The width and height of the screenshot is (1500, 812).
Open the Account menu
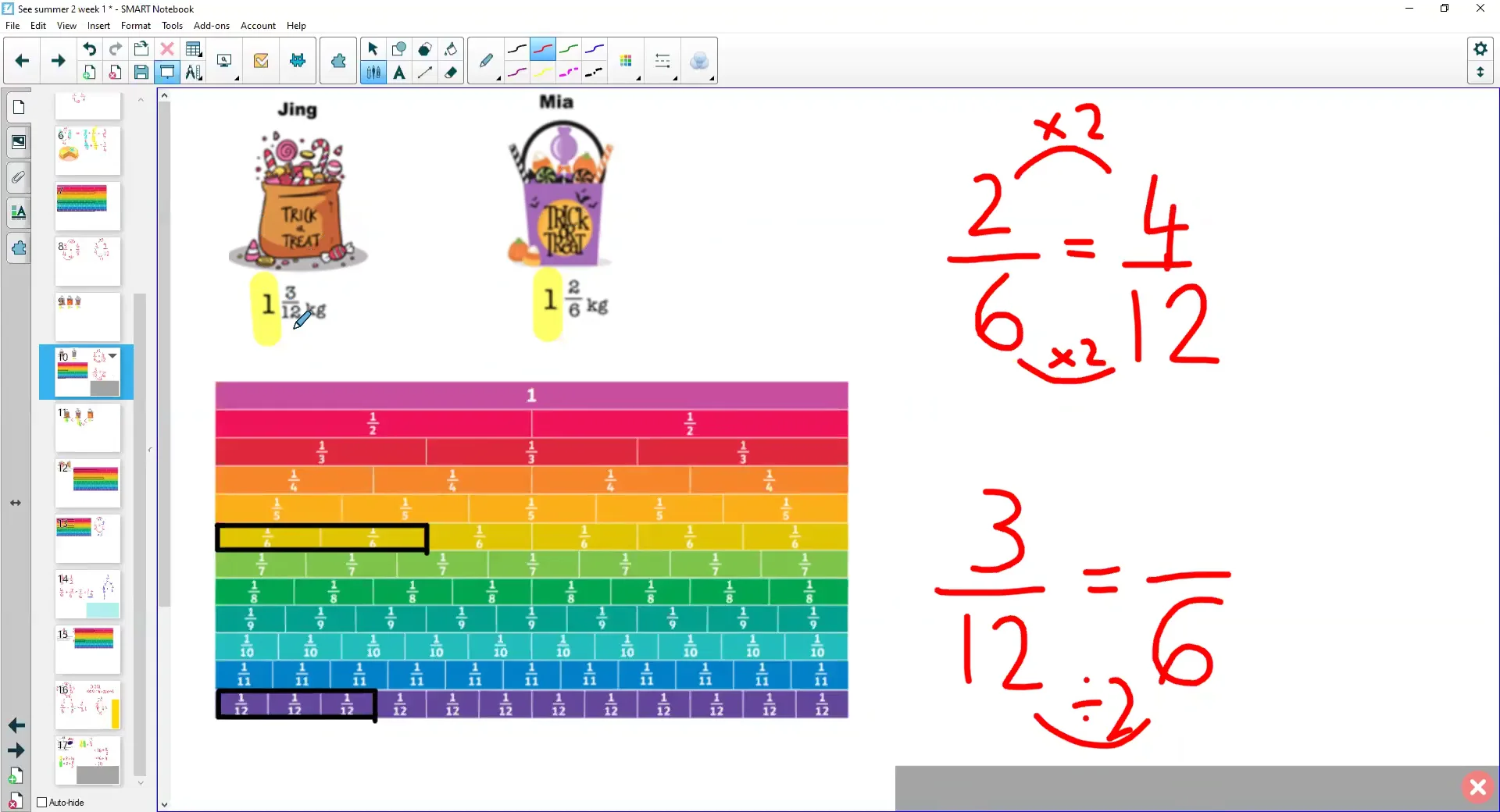pyautogui.click(x=258, y=26)
